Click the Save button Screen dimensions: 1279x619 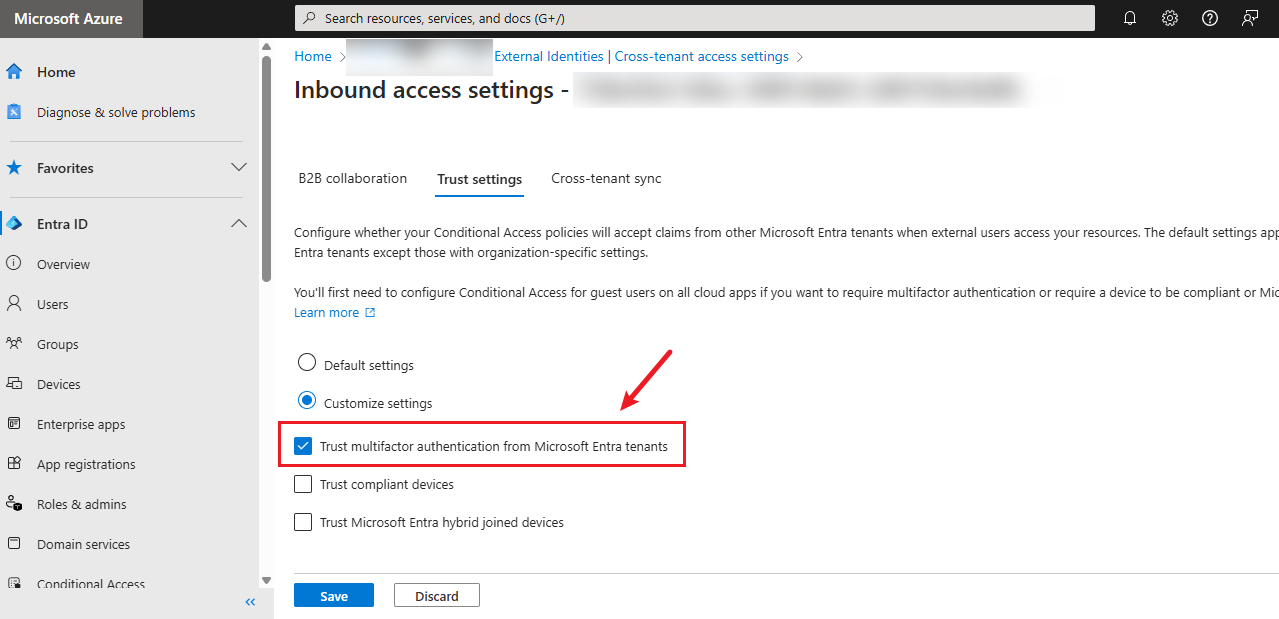(x=334, y=595)
